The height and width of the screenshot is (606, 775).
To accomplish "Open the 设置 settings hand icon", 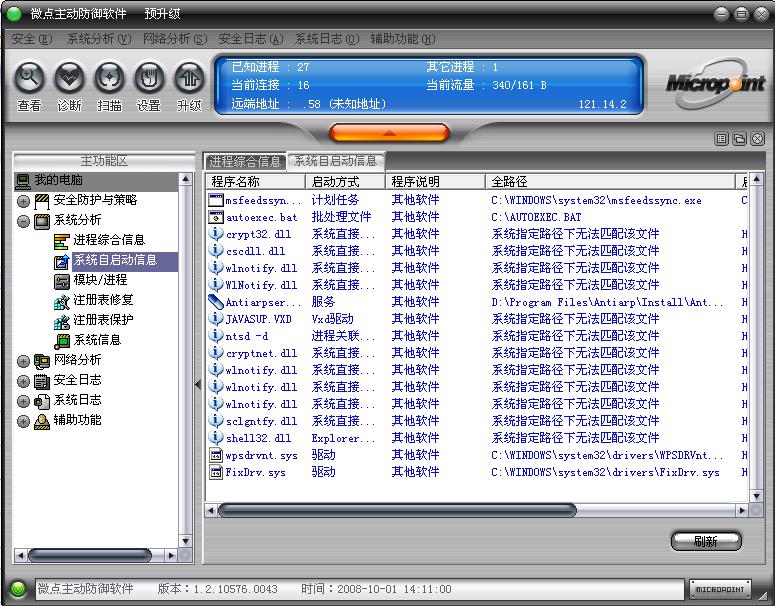I will (x=149, y=78).
